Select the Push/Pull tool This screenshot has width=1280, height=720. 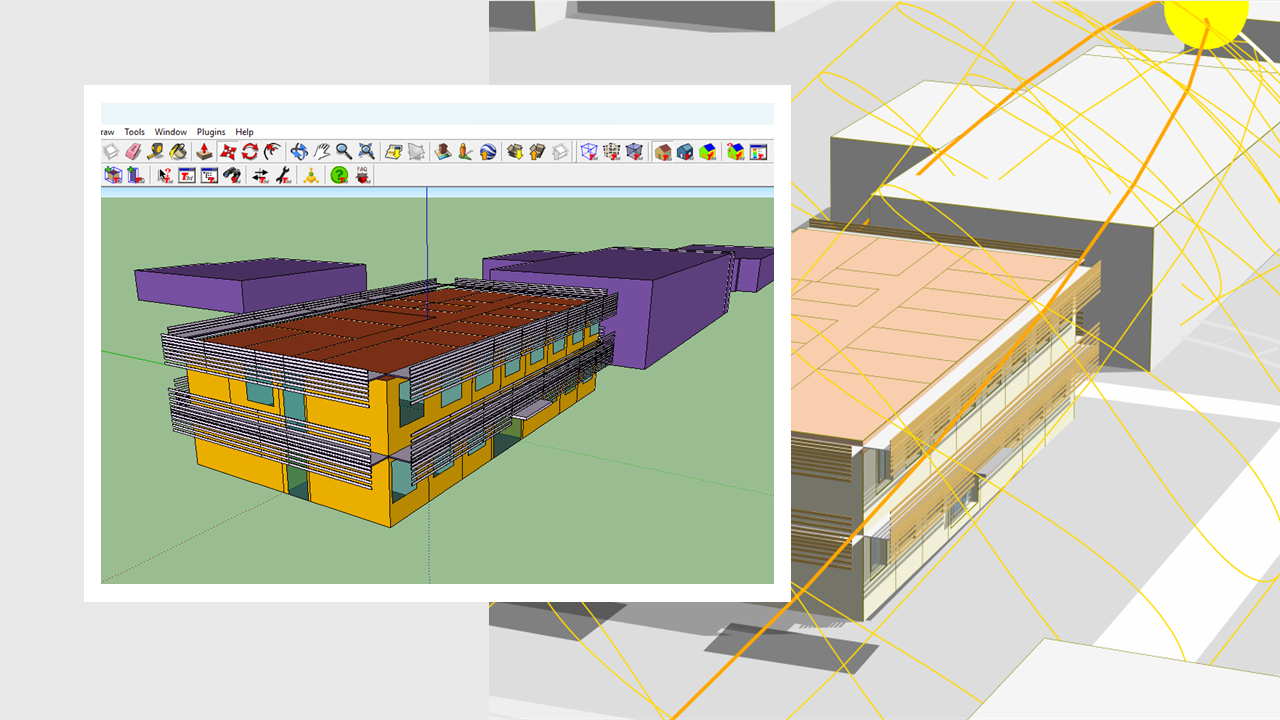tap(203, 150)
